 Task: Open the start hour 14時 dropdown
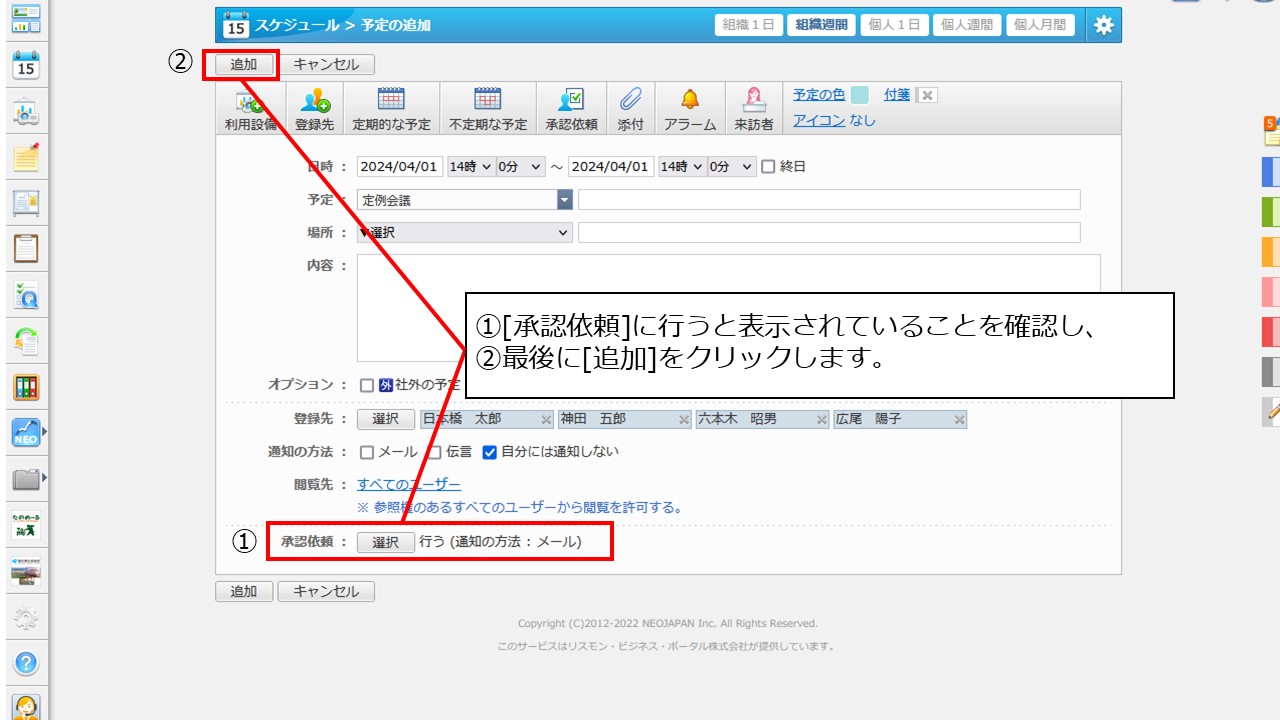[470, 167]
